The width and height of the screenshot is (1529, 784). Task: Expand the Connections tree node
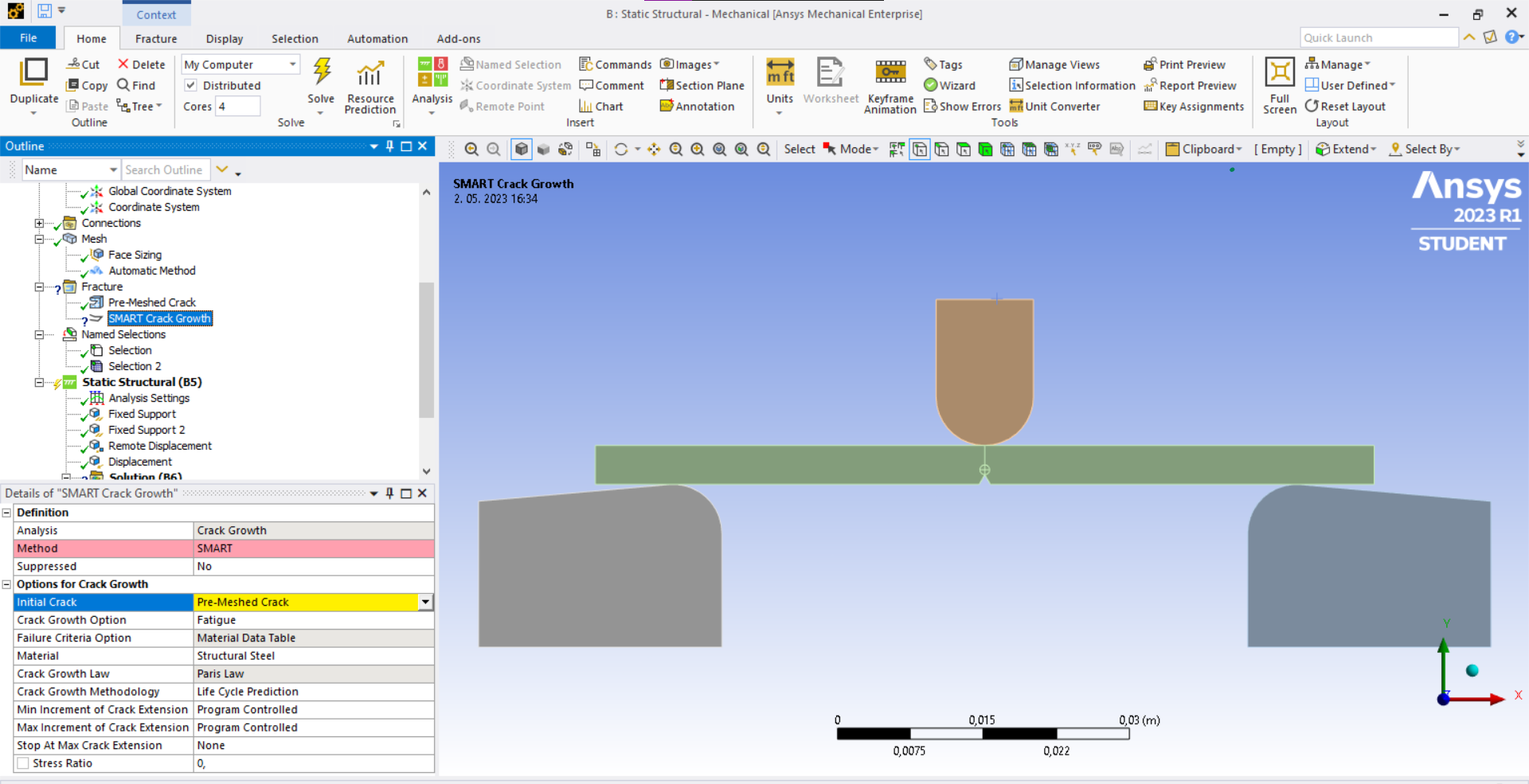click(39, 224)
